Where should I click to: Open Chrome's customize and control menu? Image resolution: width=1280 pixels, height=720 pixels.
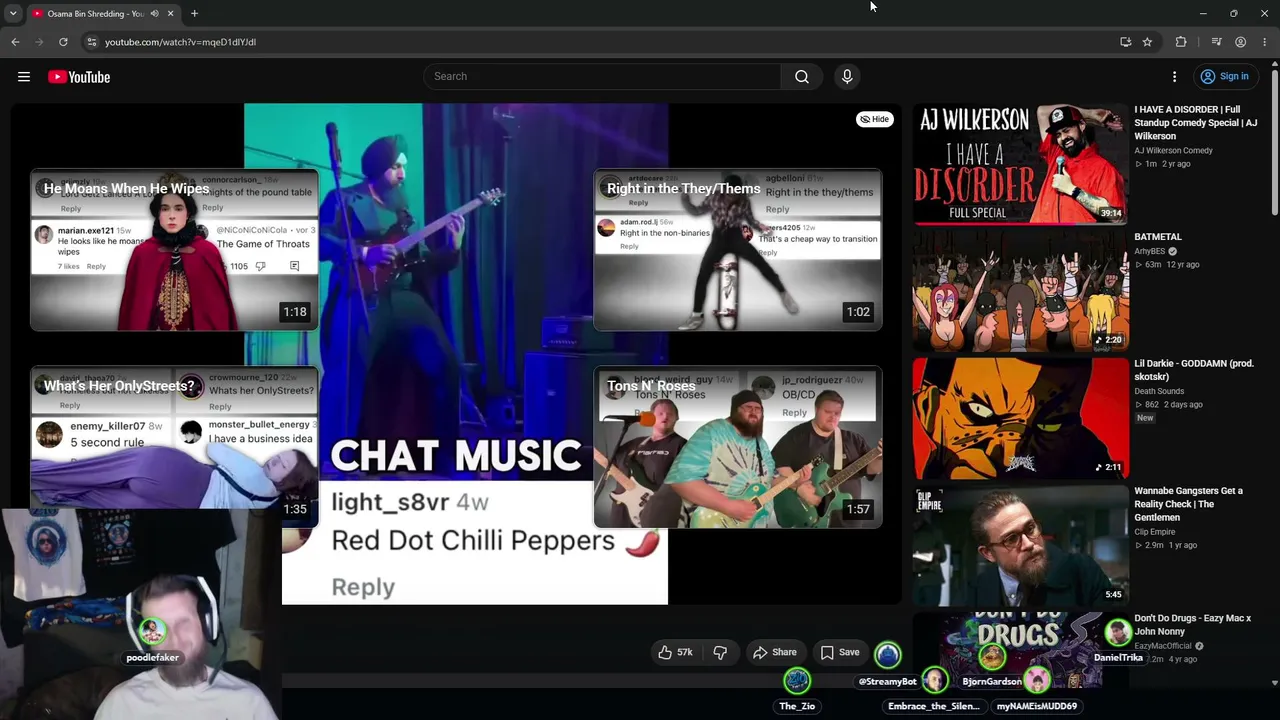click(1264, 42)
